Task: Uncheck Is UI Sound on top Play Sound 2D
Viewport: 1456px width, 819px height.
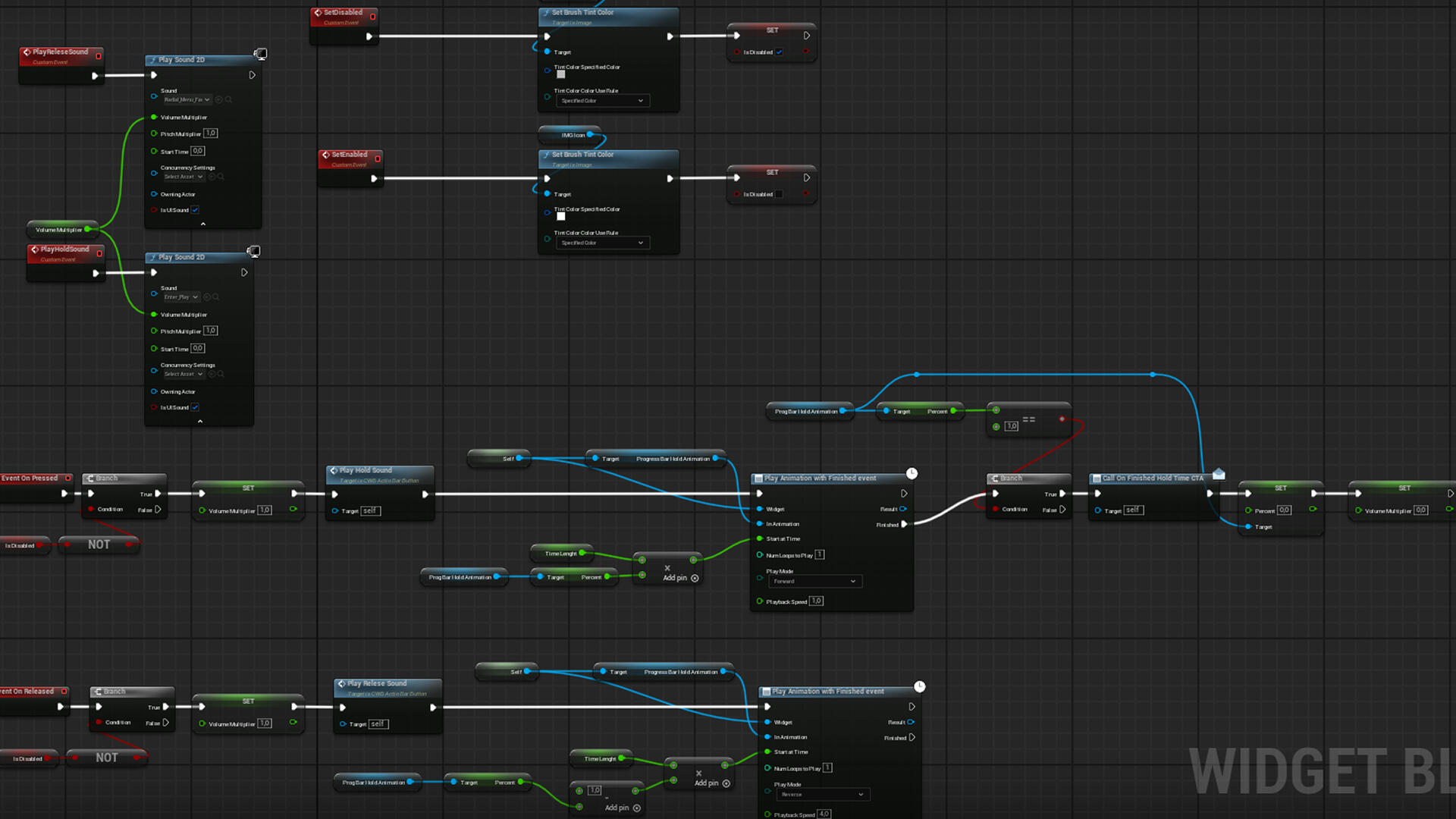Action: coord(195,210)
